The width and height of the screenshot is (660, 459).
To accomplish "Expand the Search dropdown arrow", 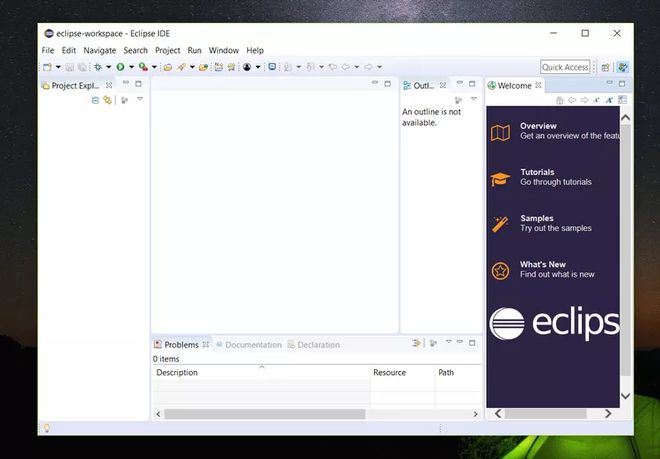I will click(192, 67).
